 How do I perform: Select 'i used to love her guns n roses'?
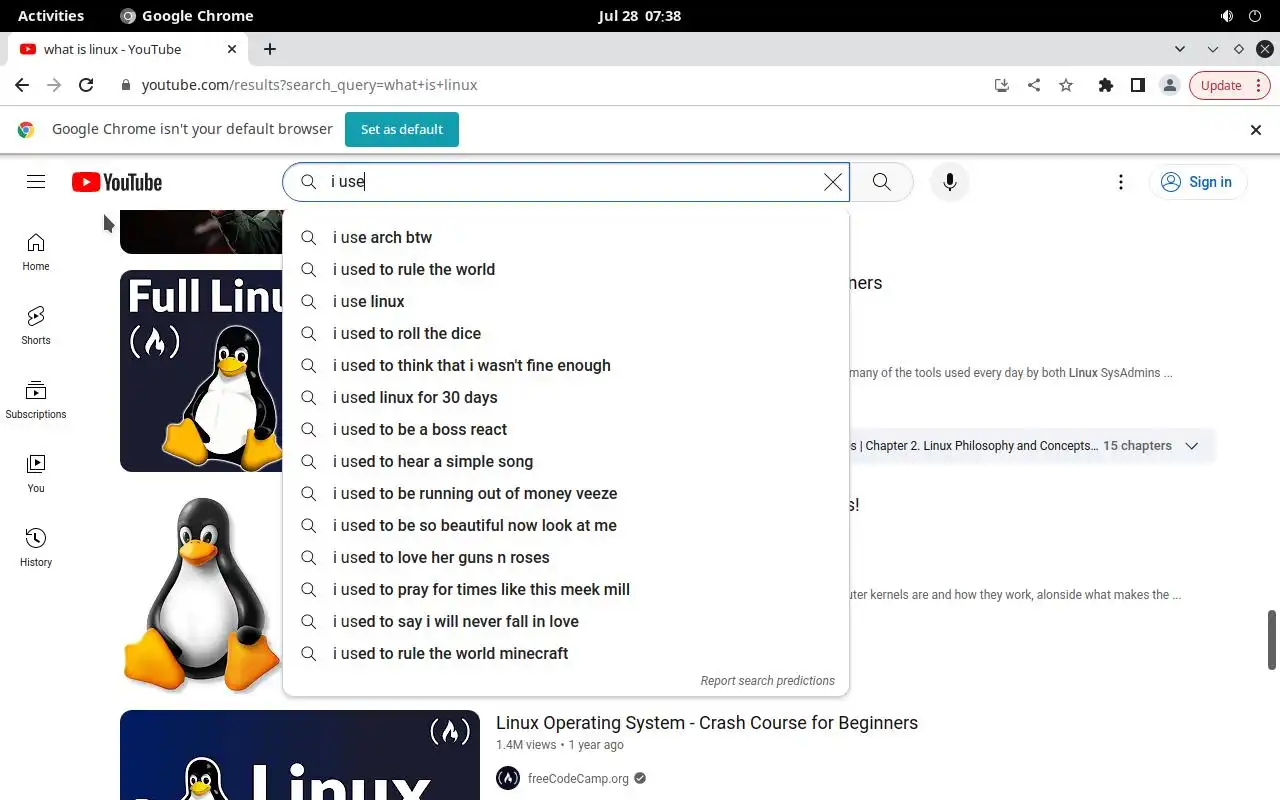coord(566,557)
